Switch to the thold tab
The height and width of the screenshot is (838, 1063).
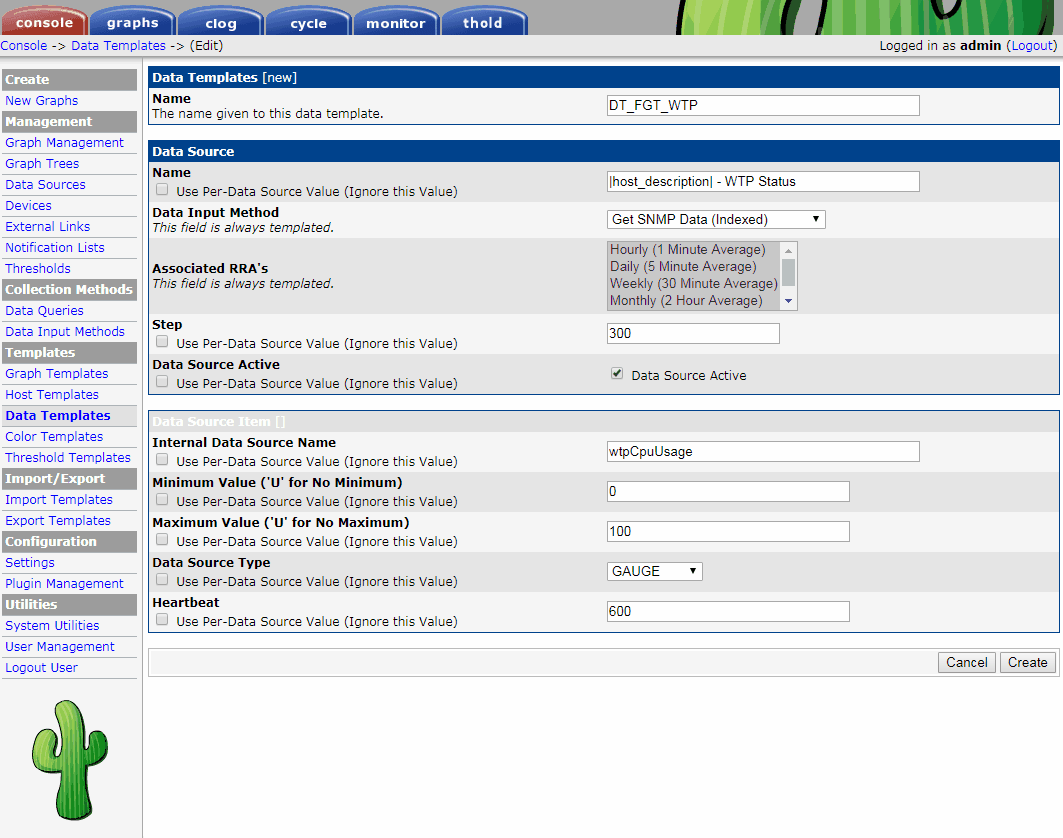[x=483, y=21]
